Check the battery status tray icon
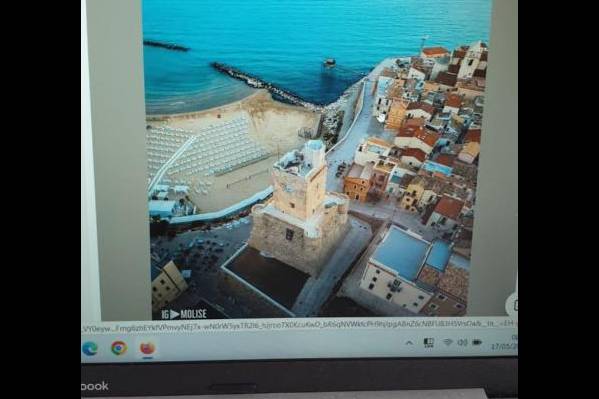The image size is (599, 399). tap(477, 342)
